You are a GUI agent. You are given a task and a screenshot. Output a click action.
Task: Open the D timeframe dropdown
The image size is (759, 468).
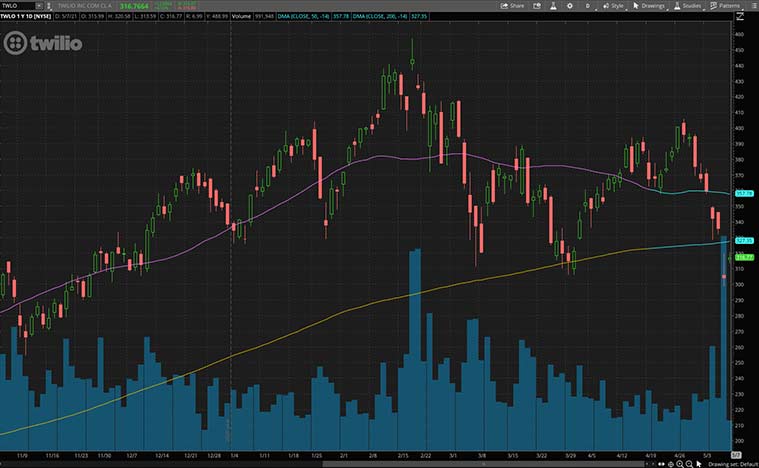tap(588, 5)
